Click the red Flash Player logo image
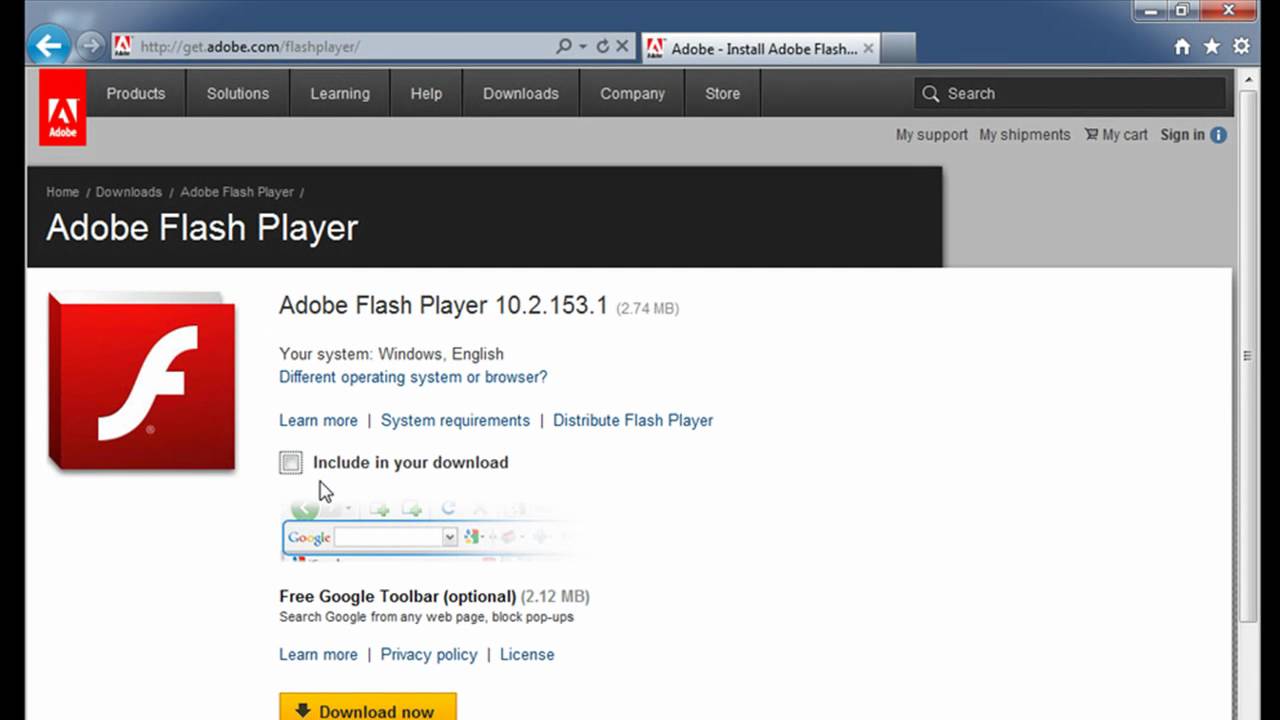The image size is (1280, 720). (x=142, y=381)
